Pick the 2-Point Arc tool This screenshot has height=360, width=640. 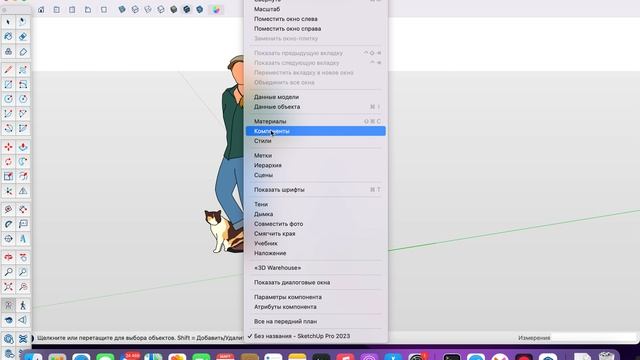point(23,114)
